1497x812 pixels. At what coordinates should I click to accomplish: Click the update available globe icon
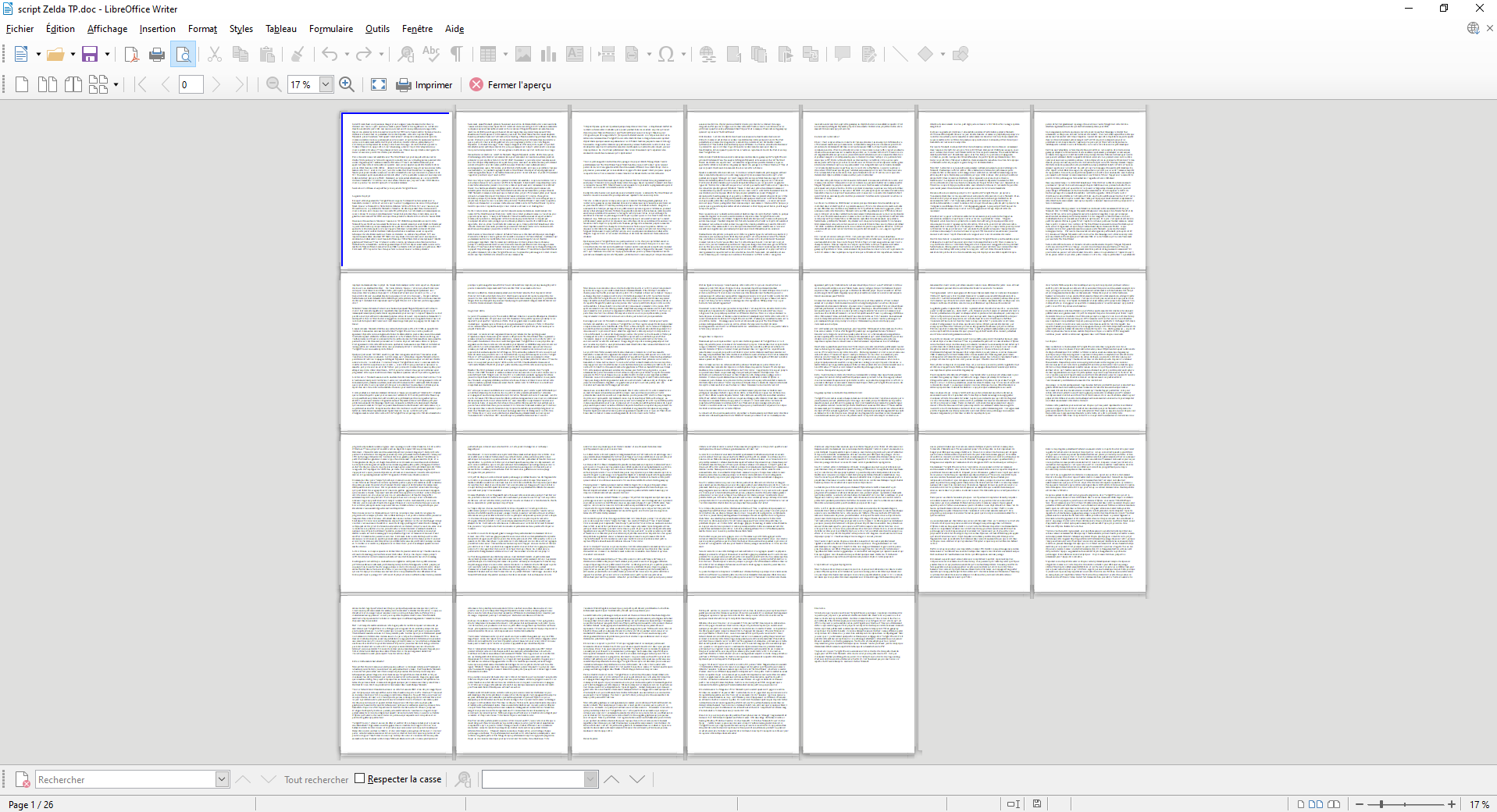click(1473, 28)
